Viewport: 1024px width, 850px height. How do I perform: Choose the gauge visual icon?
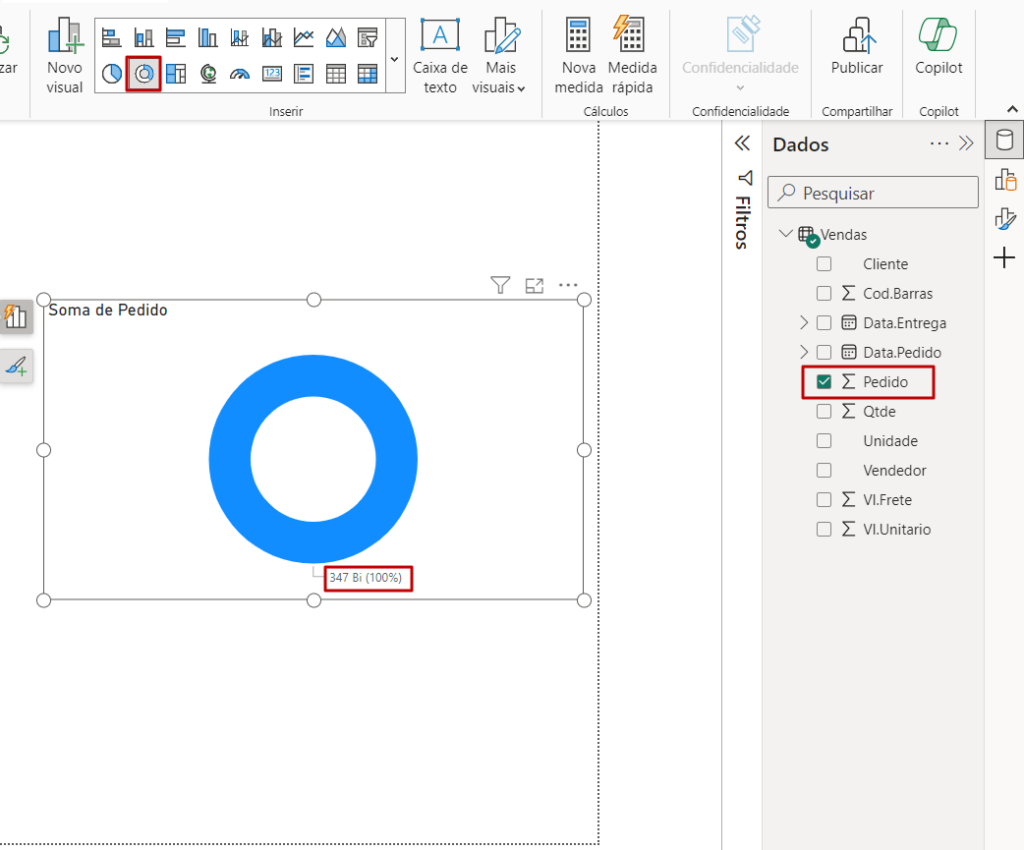pos(239,73)
